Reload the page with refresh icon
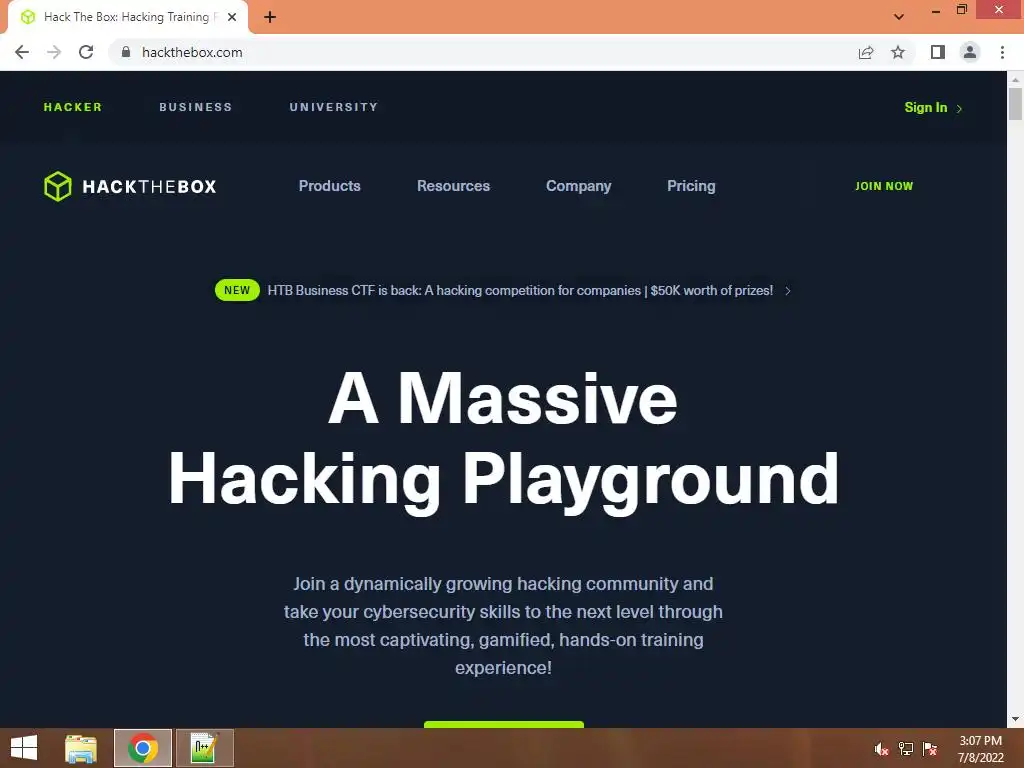This screenshot has height=768, width=1024. 86,52
